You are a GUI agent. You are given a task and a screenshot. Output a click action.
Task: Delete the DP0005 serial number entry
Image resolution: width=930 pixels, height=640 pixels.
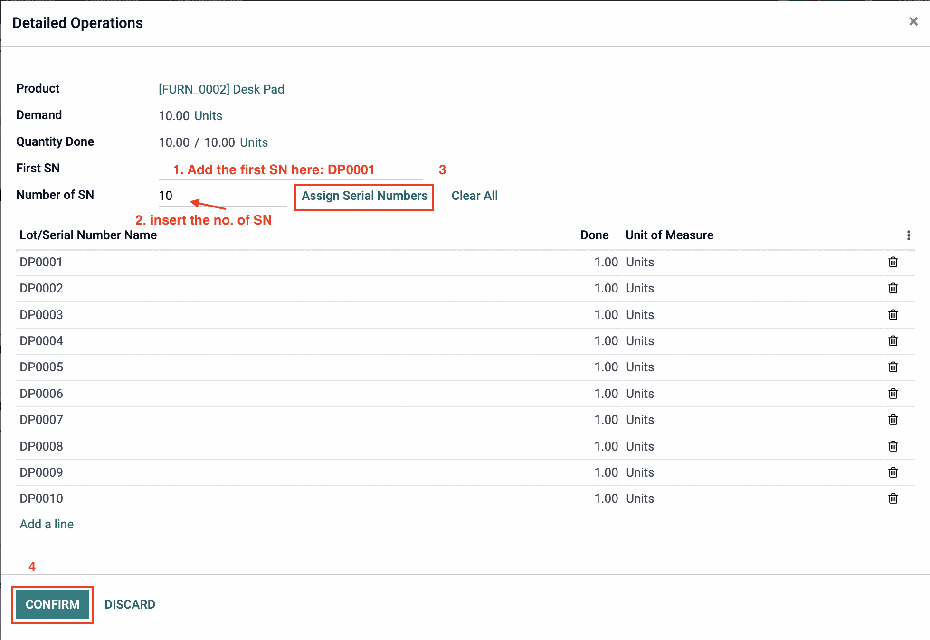(x=893, y=367)
